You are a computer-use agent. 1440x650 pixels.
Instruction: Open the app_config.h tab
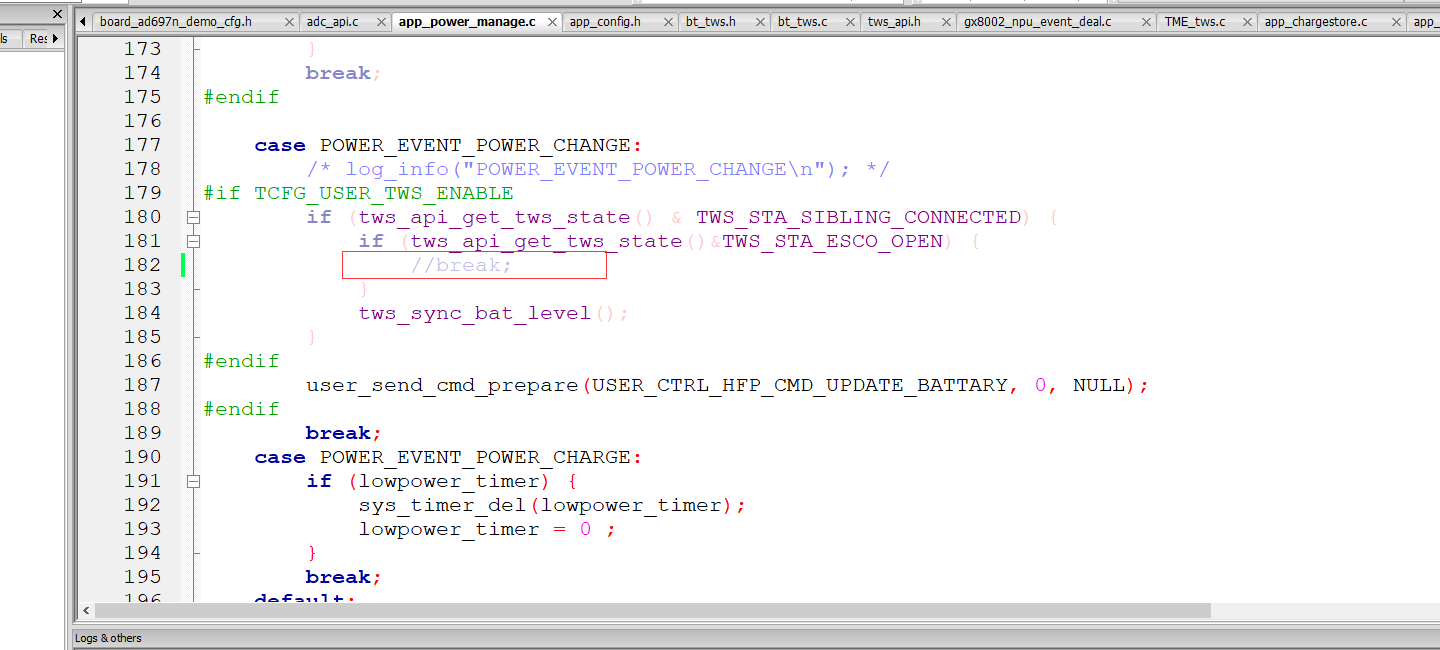point(605,21)
